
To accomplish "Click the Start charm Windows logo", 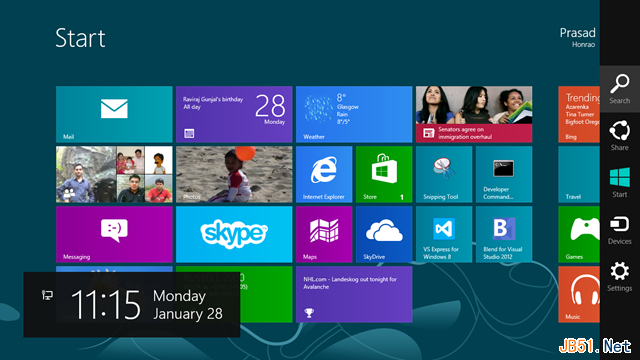I will point(620,178).
